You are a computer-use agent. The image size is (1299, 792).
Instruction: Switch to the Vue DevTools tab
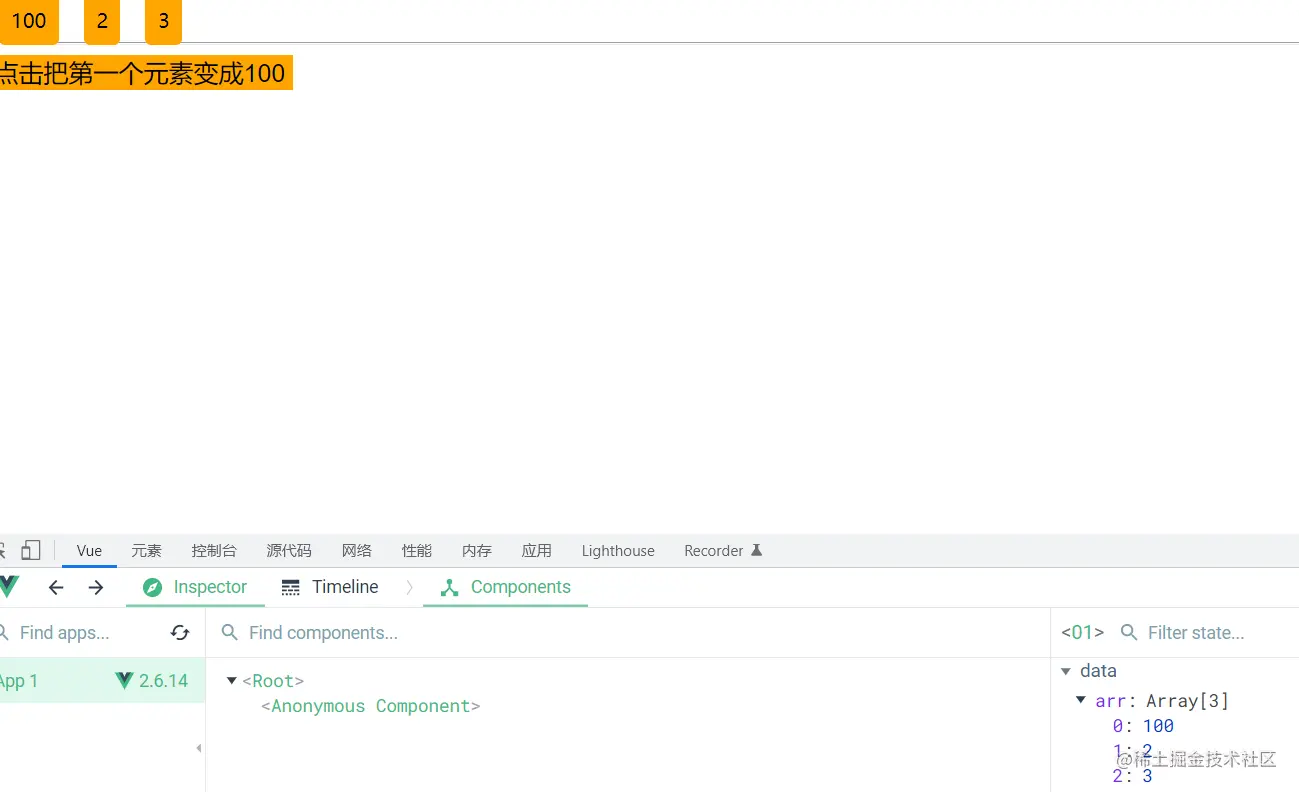click(89, 551)
